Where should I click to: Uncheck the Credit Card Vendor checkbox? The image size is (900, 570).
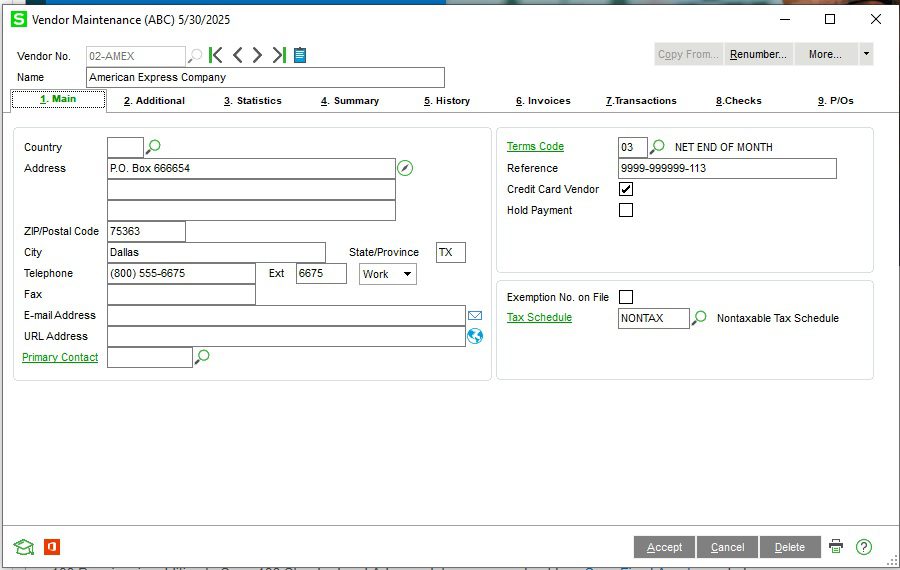[x=626, y=189]
